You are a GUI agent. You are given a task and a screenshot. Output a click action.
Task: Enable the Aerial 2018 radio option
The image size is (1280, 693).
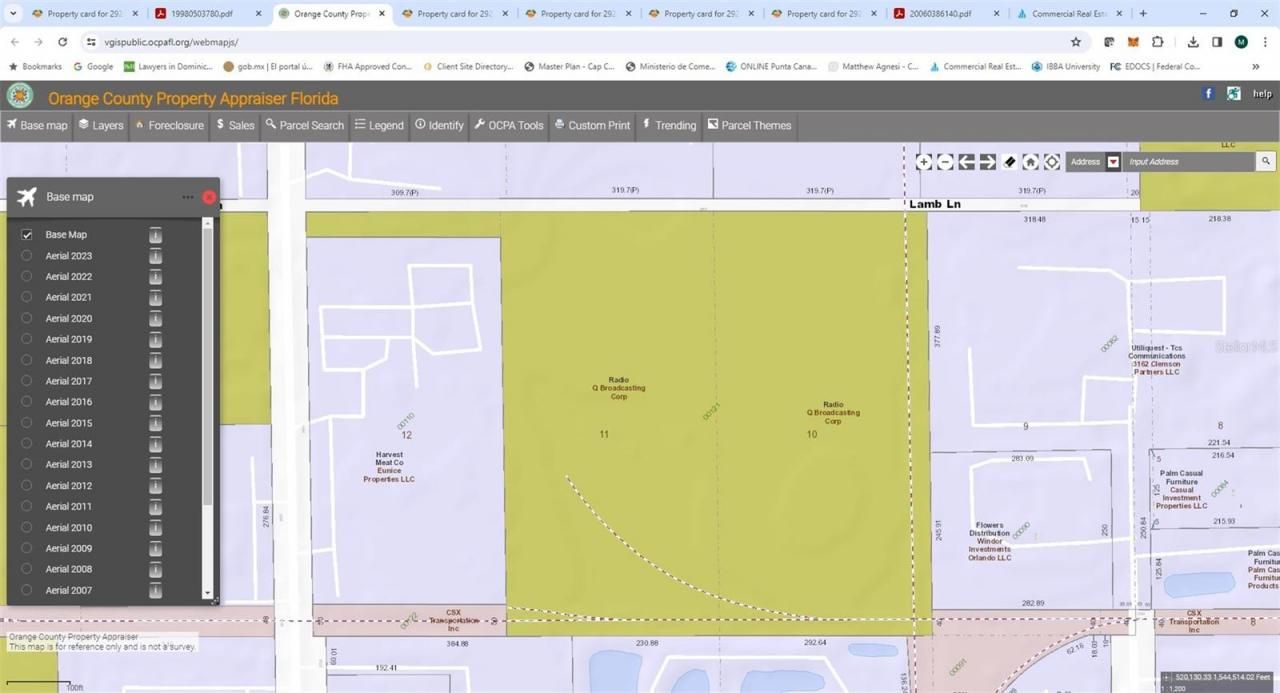pos(27,360)
